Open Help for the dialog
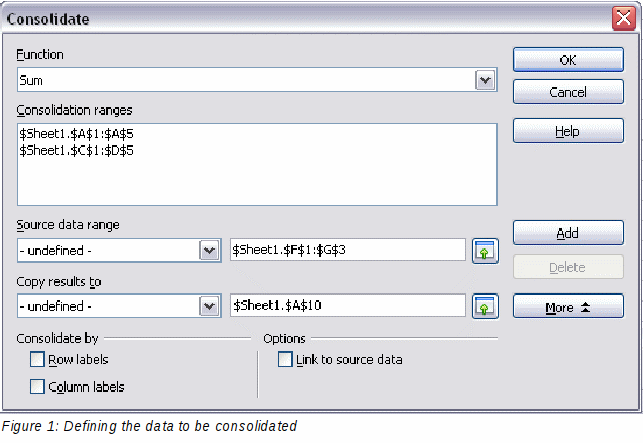 coord(568,131)
